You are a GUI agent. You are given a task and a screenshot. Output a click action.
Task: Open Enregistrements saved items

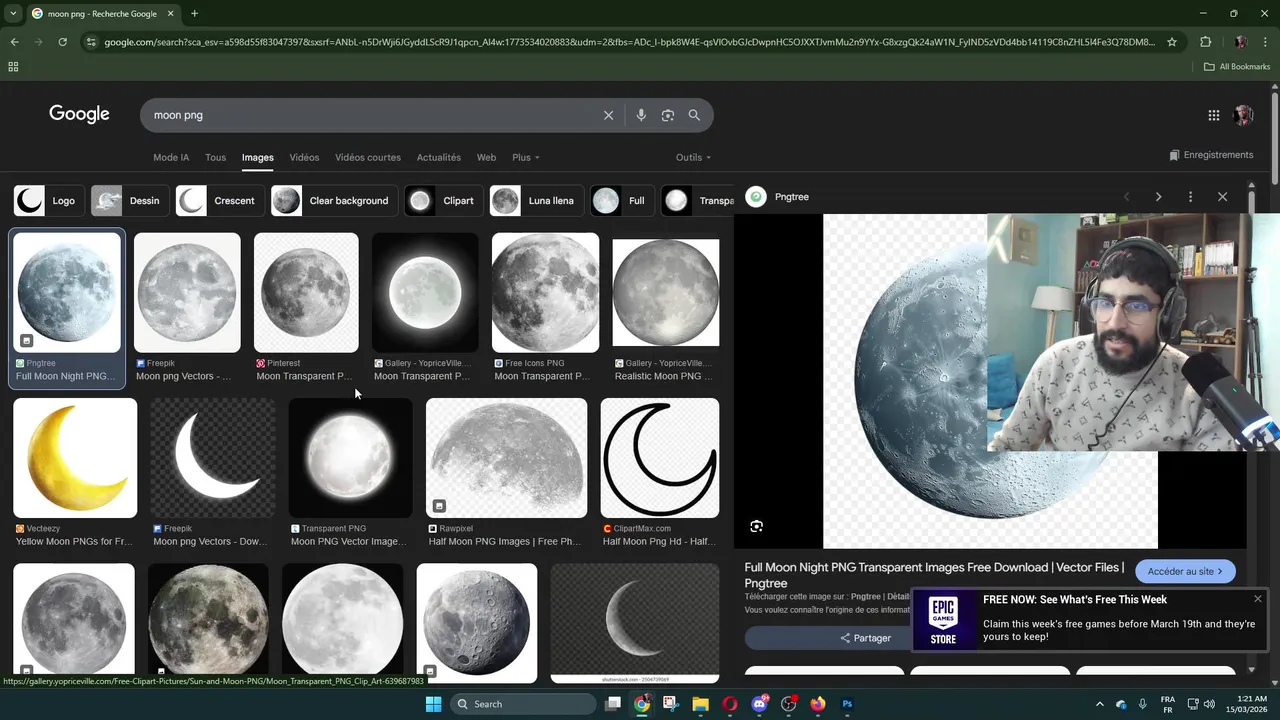click(x=1211, y=155)
